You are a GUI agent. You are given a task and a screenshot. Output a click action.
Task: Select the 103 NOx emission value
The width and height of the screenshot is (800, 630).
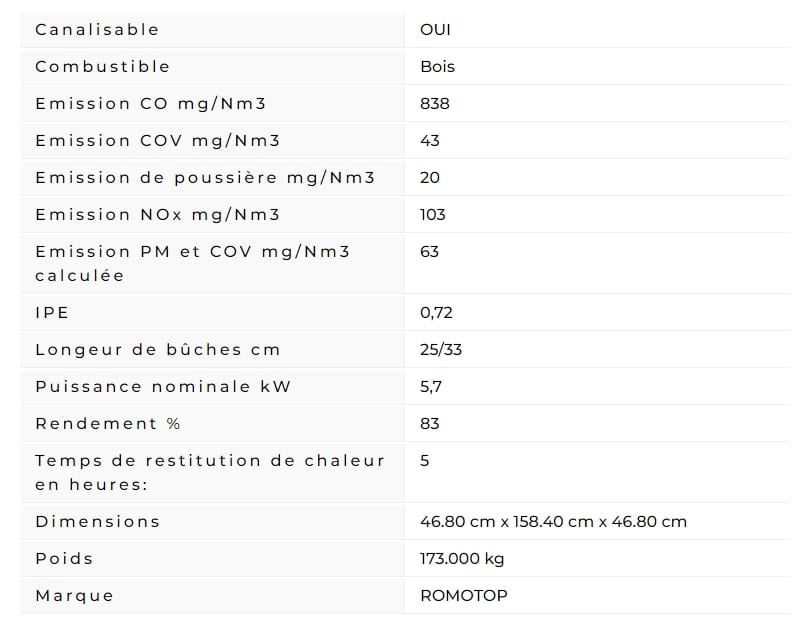coord(433,214)
